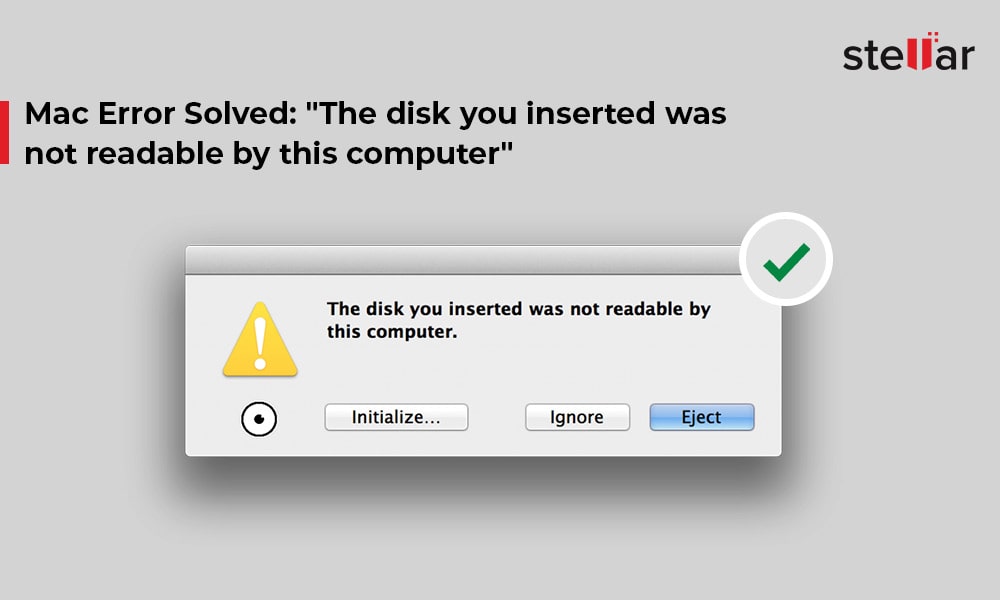Image resolution: width=1000 pixels, height=600 pixels.
Task: Eject the unreadable disk
Action: coord(702,417)
